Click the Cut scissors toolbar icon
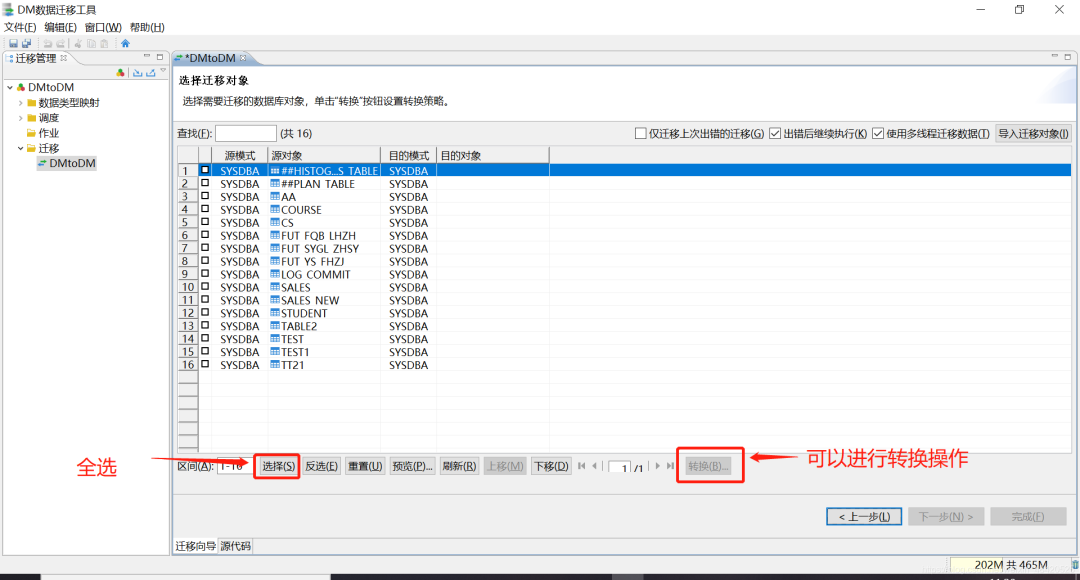 pos(78,43)
